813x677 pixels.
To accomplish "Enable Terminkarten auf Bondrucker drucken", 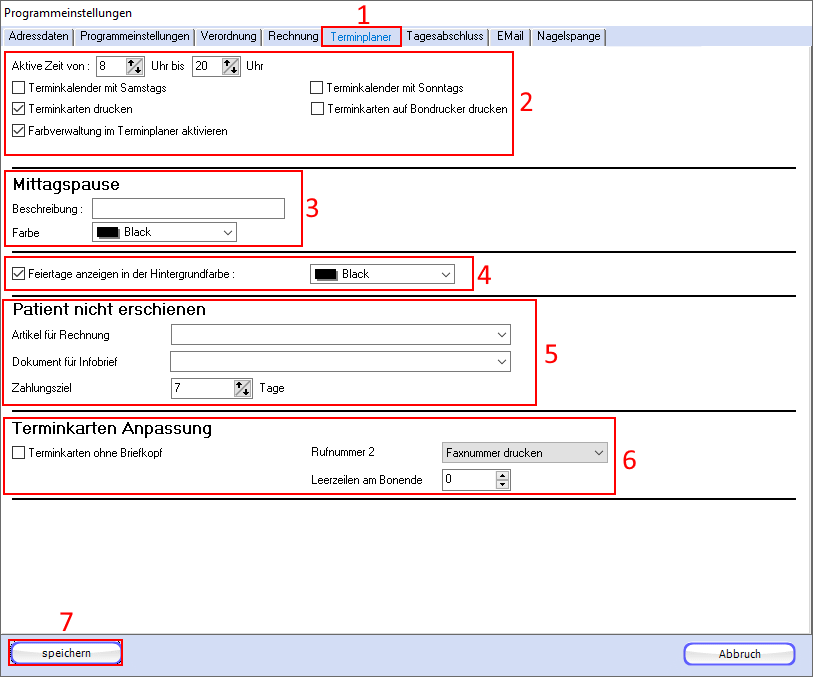I will (x=317, y=109).
